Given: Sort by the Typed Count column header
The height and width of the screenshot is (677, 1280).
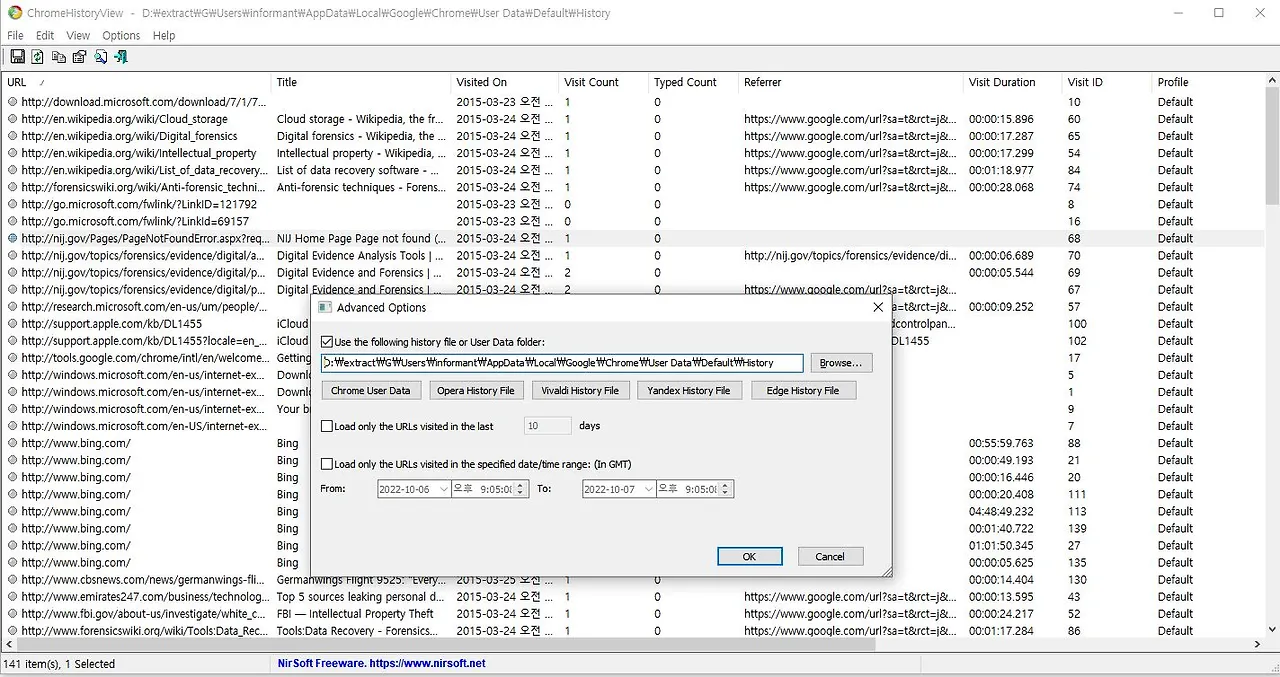Looking at the screenshot, I should (694, 82).
